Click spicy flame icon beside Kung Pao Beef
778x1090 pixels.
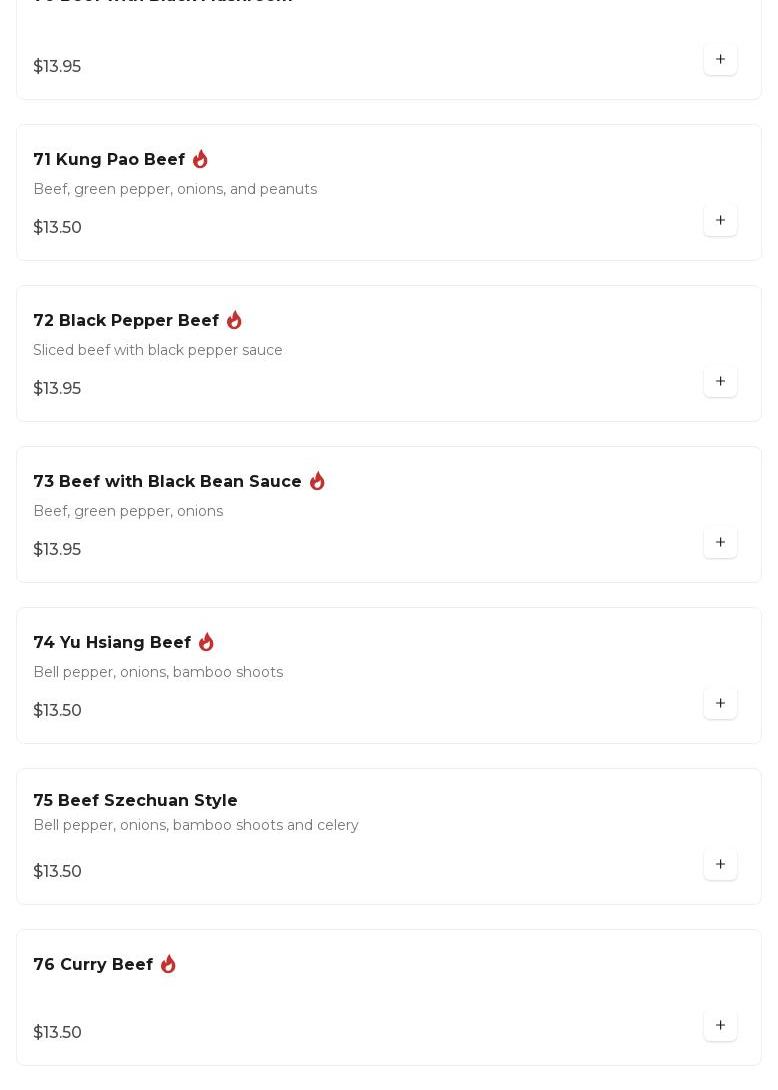coord(200,159)
